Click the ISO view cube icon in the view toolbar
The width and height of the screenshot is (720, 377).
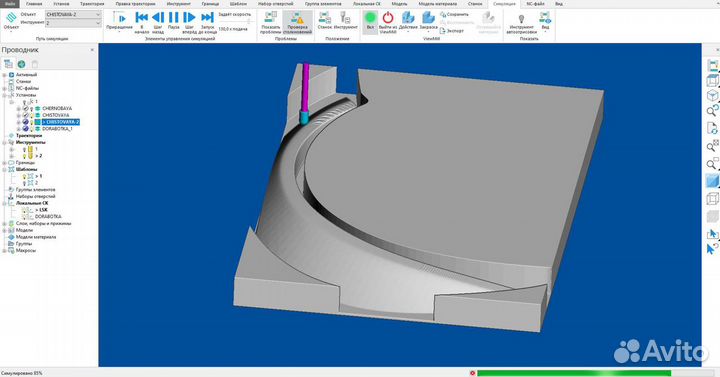click(712, 96)
